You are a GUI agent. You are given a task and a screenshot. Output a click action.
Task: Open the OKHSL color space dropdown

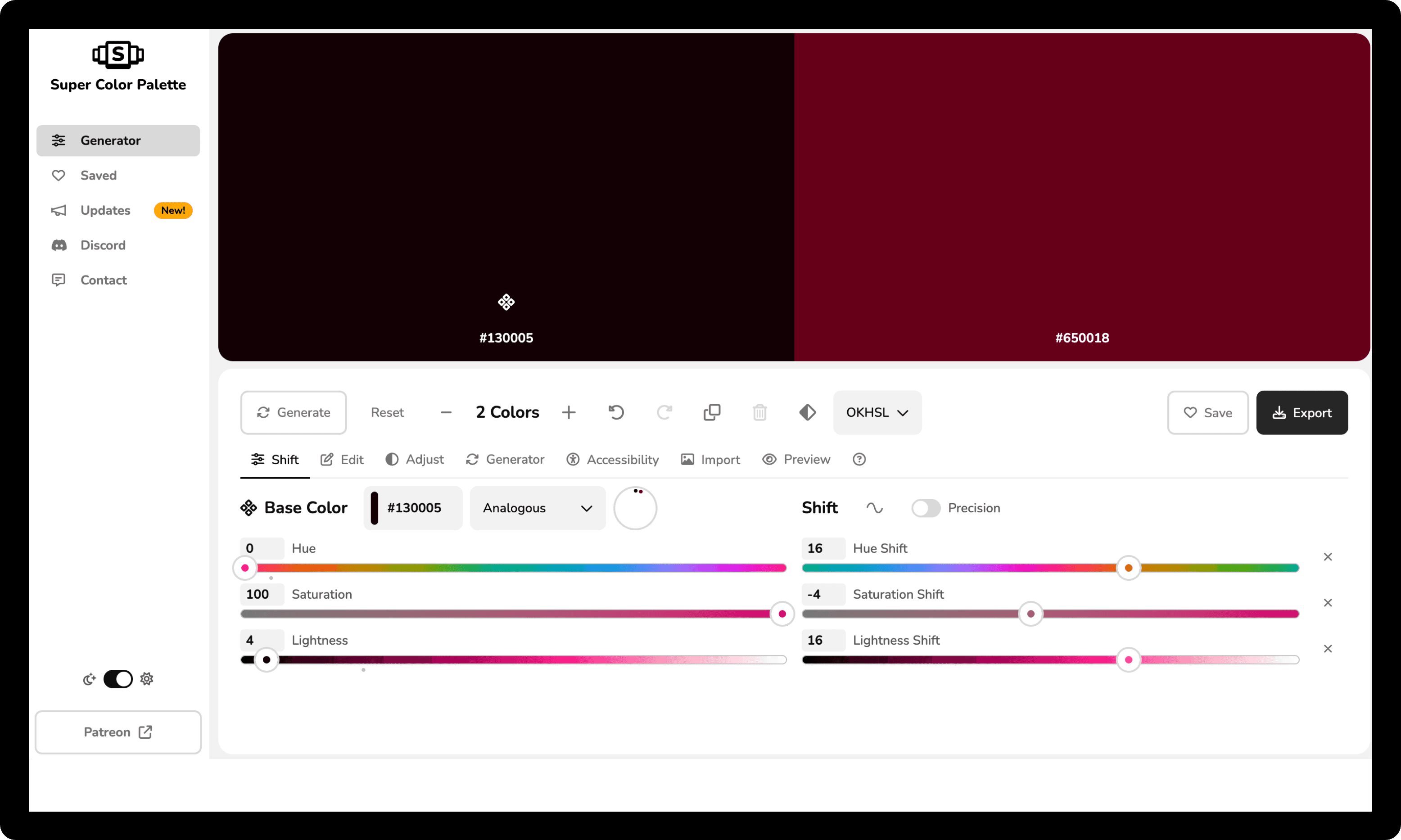[x=877, y=413]
